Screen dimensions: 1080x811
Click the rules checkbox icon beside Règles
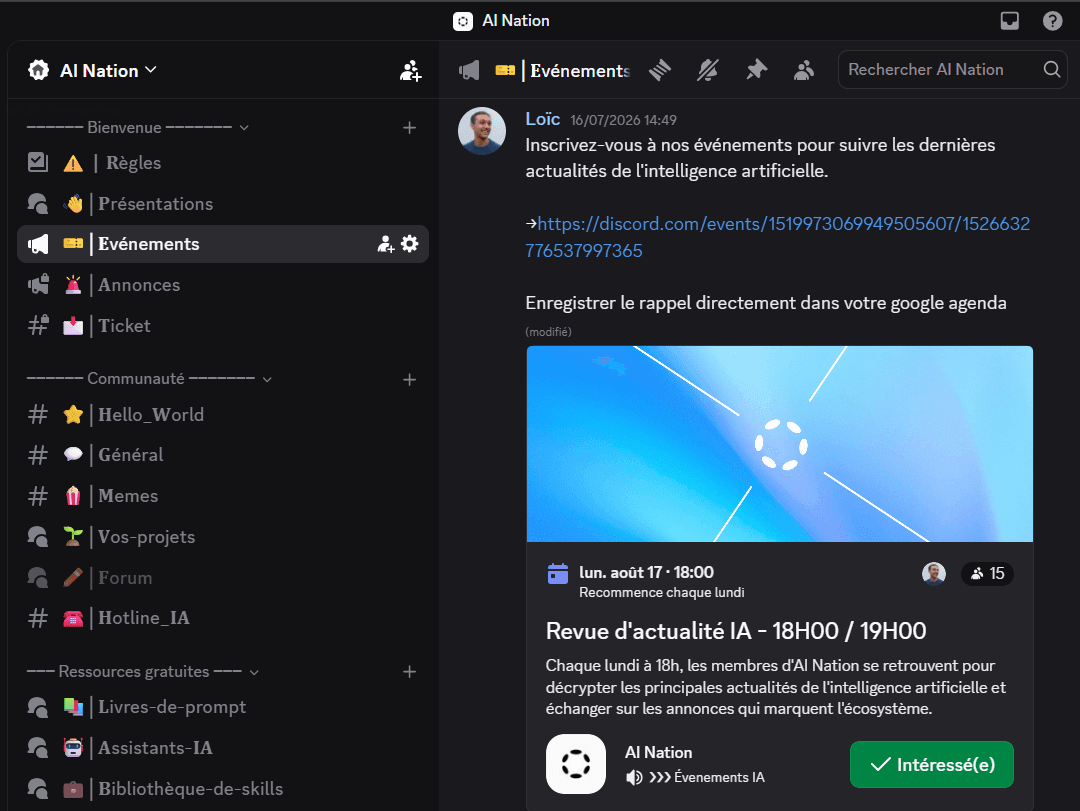click(38, 163)
